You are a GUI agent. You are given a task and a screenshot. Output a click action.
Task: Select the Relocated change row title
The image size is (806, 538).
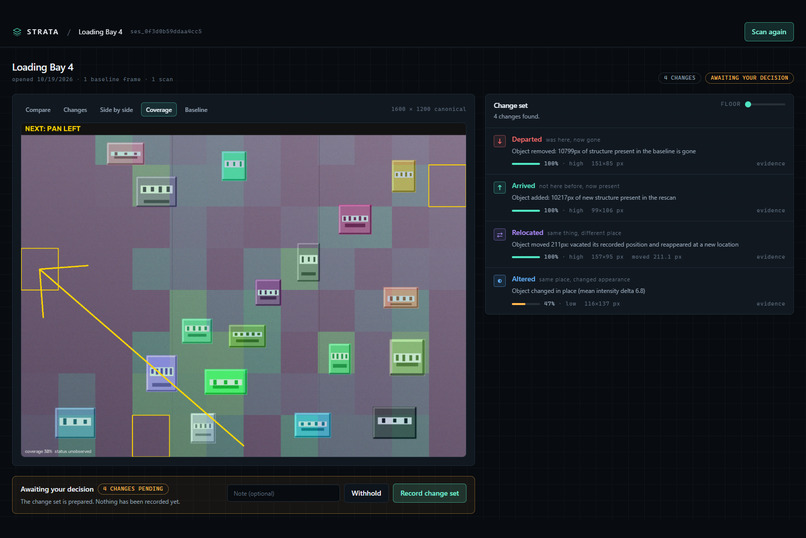coord(527,233)
